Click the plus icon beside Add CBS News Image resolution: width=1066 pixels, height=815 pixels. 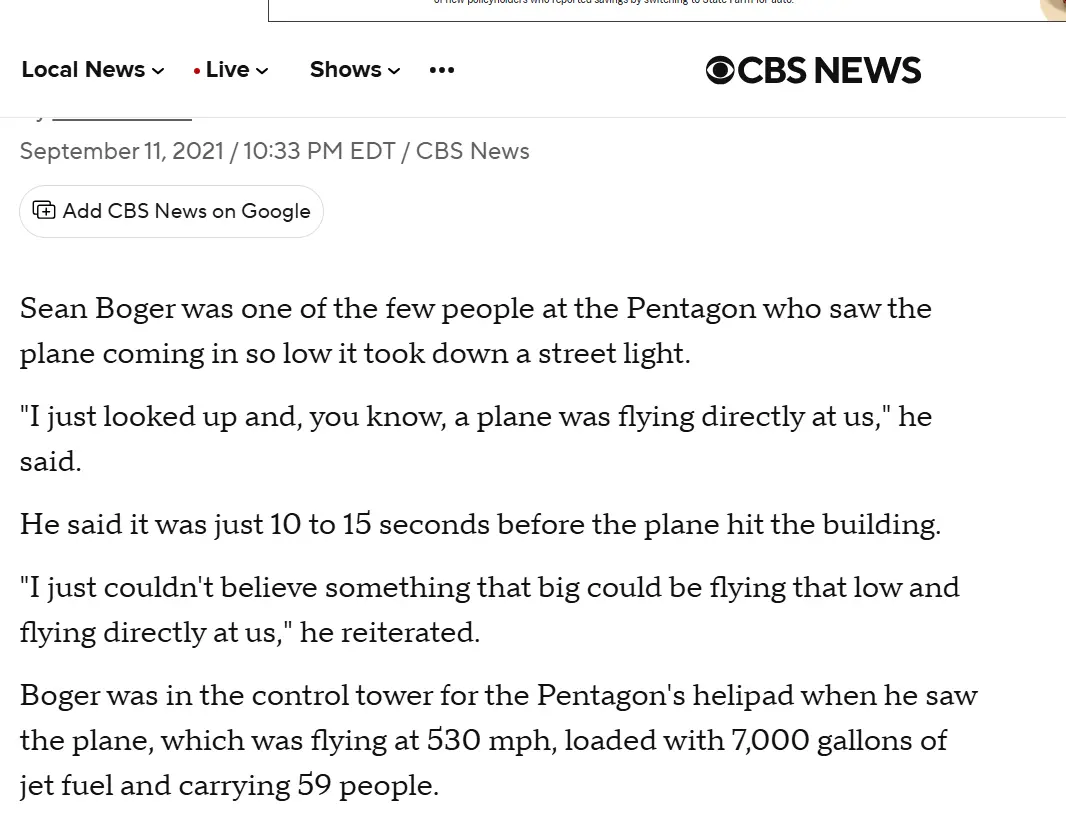44,210
